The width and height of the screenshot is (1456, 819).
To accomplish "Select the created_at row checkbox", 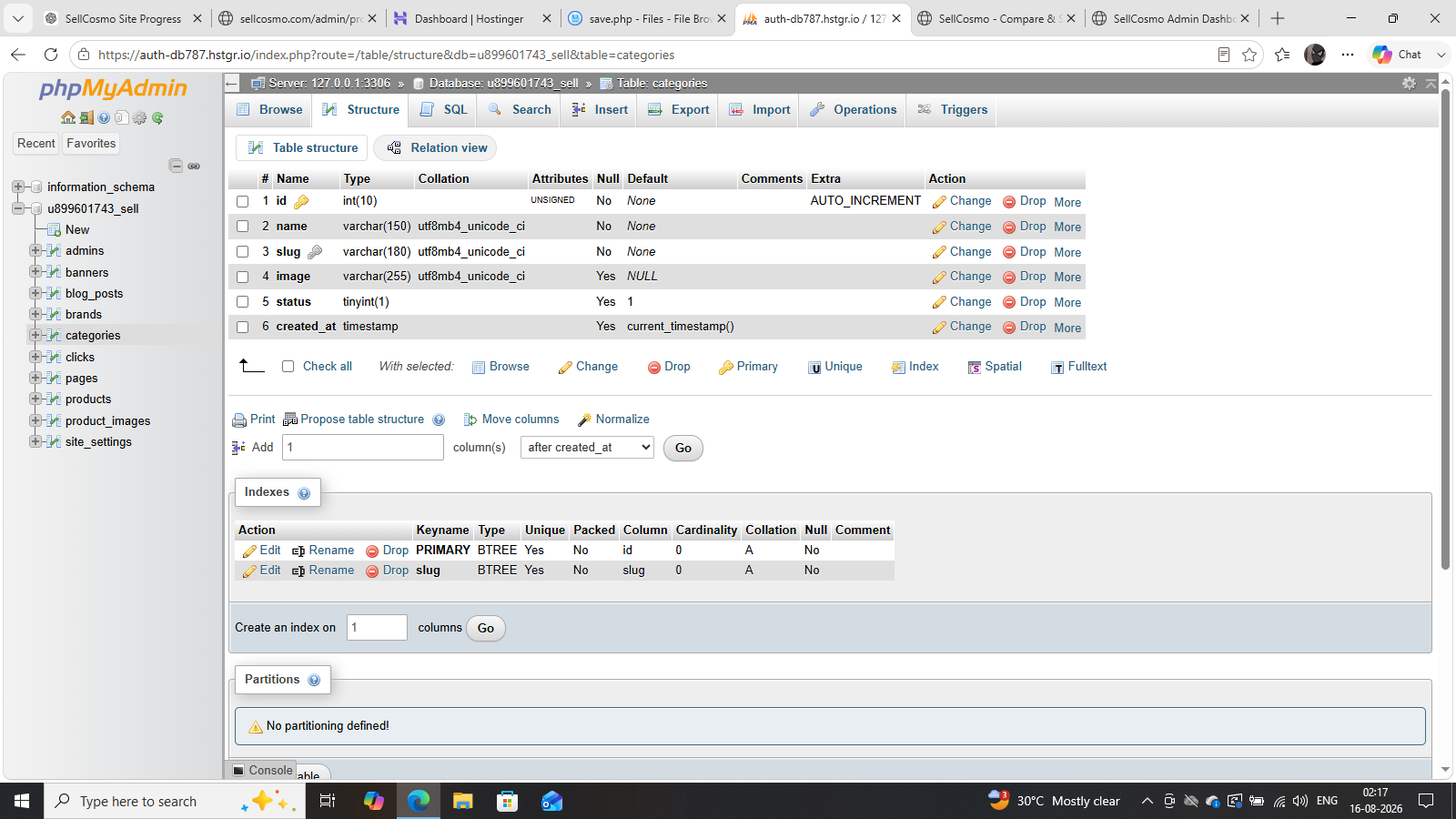I will pos(242,327).
